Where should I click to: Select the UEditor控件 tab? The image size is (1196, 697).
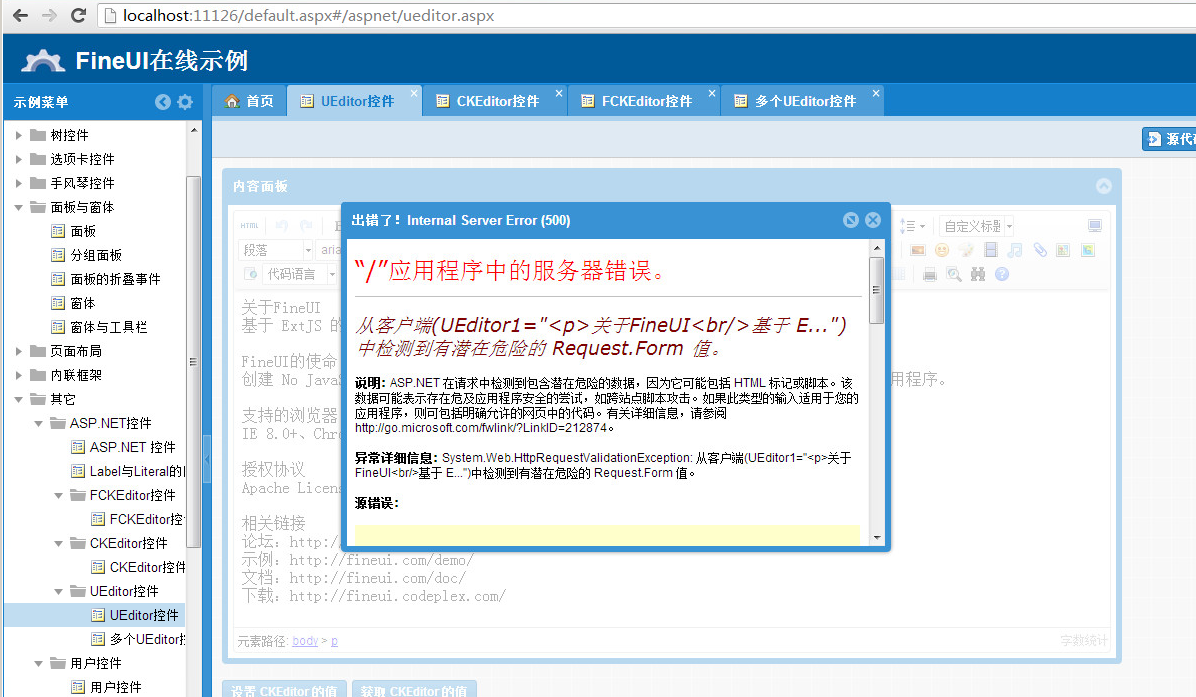(x=355, y=101)
